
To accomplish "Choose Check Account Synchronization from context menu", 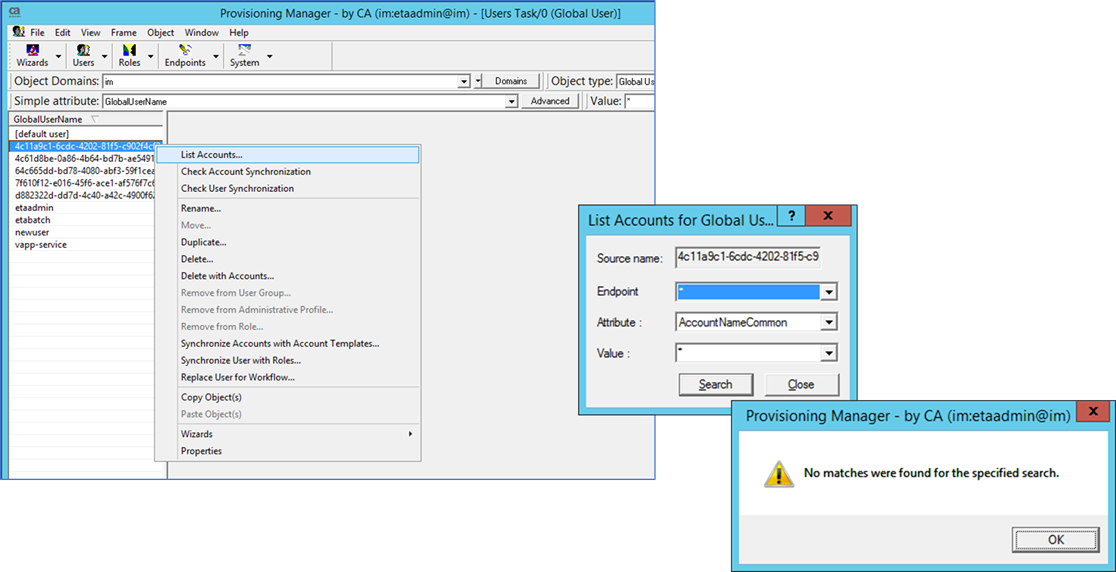I will click(x=288, y=171).
